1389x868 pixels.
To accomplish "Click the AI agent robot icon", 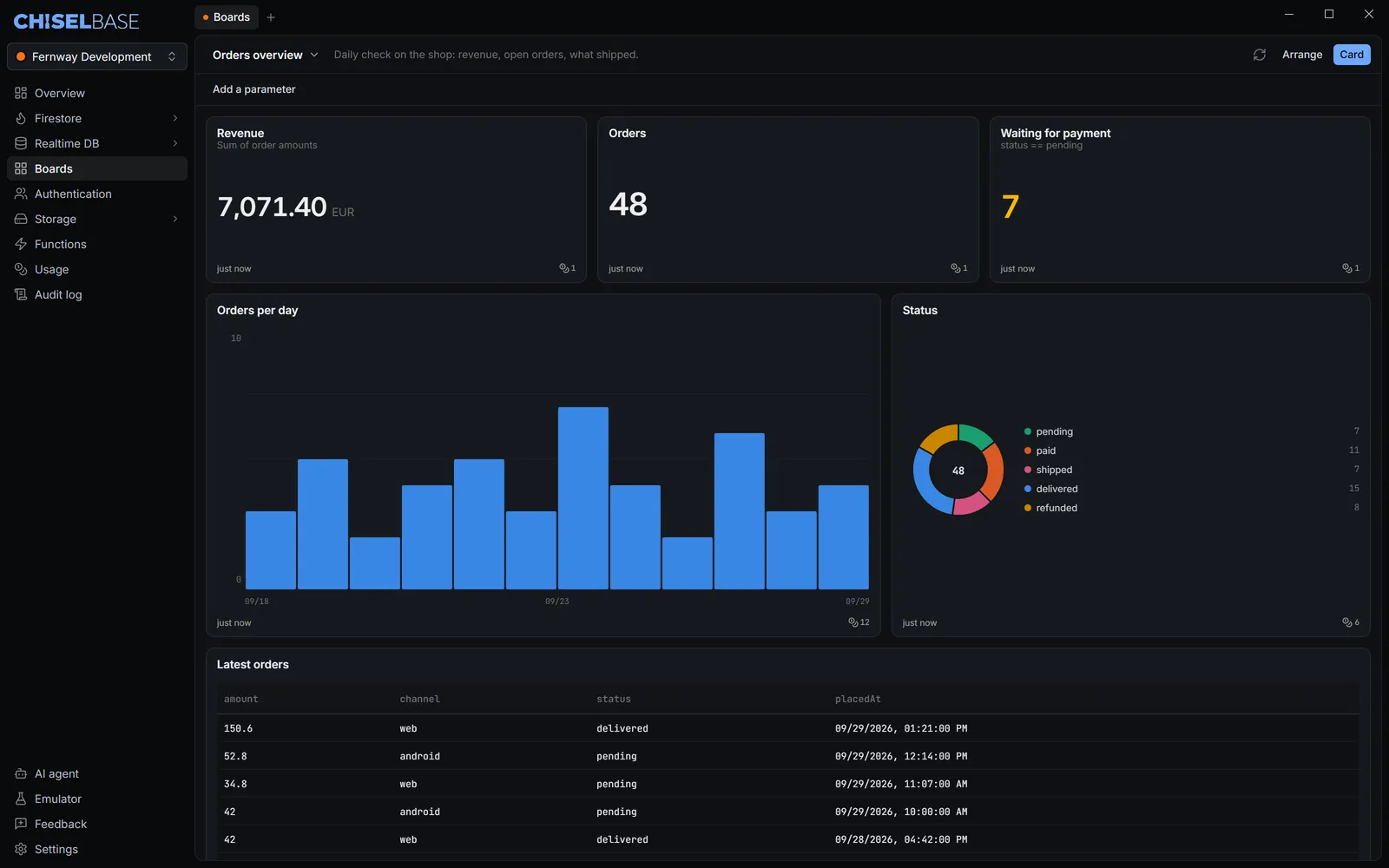I will coord(21,773).
